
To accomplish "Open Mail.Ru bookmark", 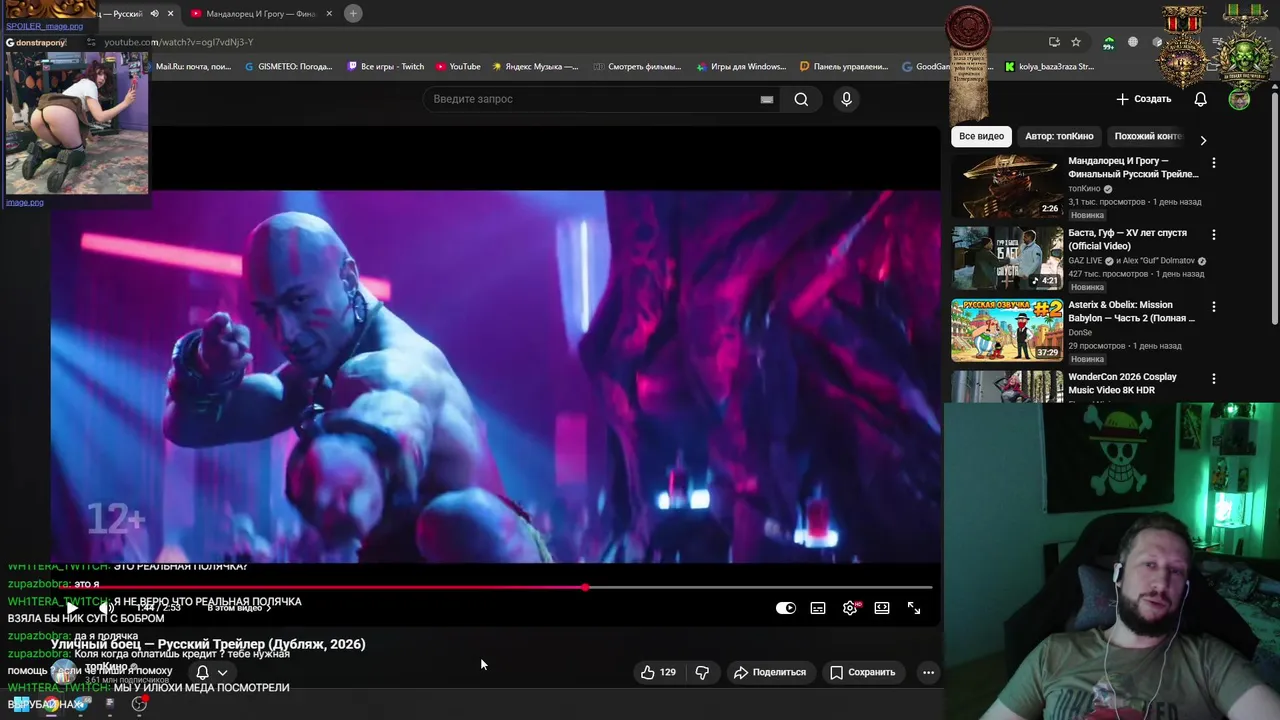I will pyautogui.click(x=193, y=67).
